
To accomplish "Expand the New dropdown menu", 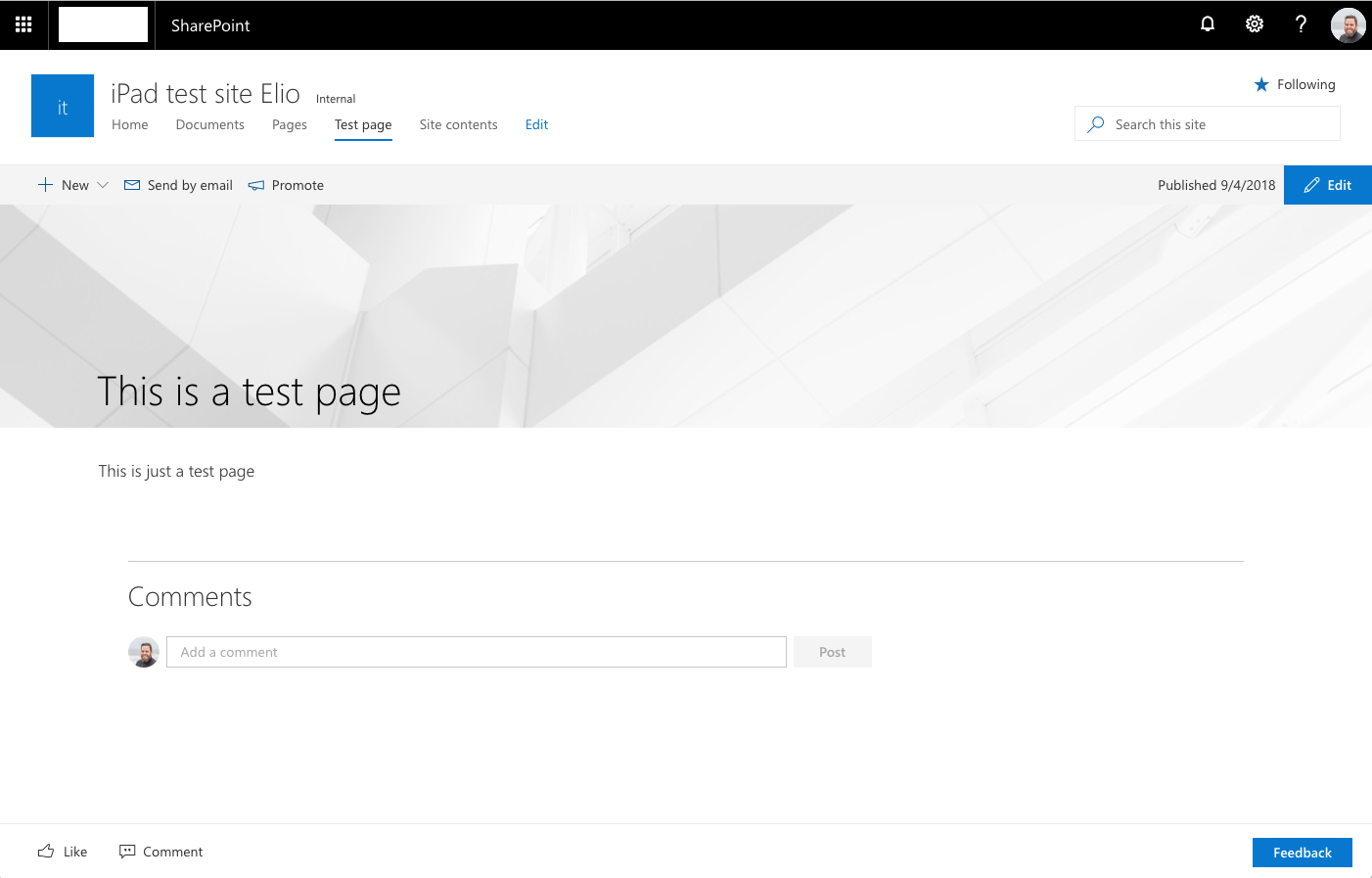I will pos(102,184).
